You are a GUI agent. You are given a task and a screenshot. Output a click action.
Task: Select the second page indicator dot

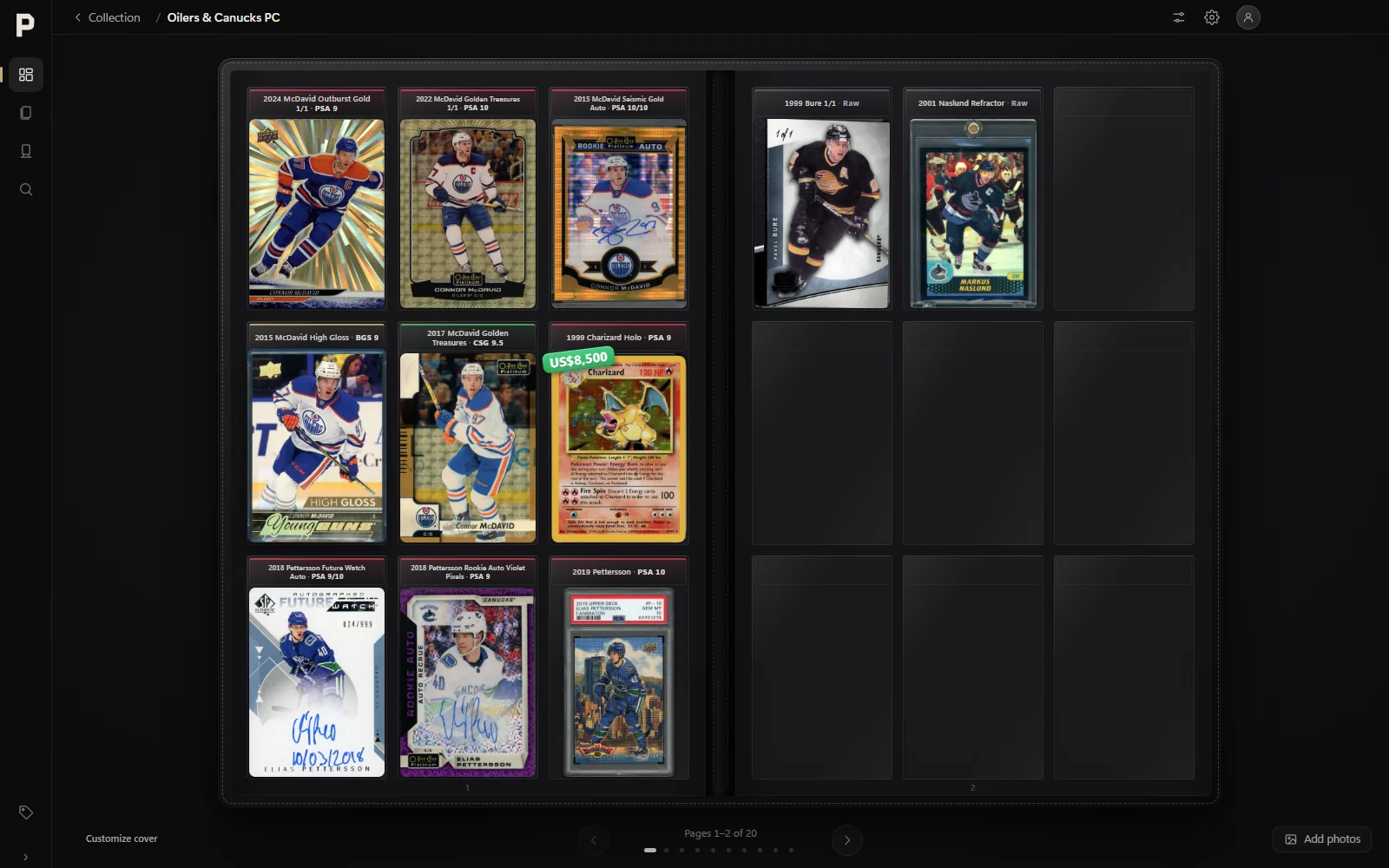pos(666,851)
